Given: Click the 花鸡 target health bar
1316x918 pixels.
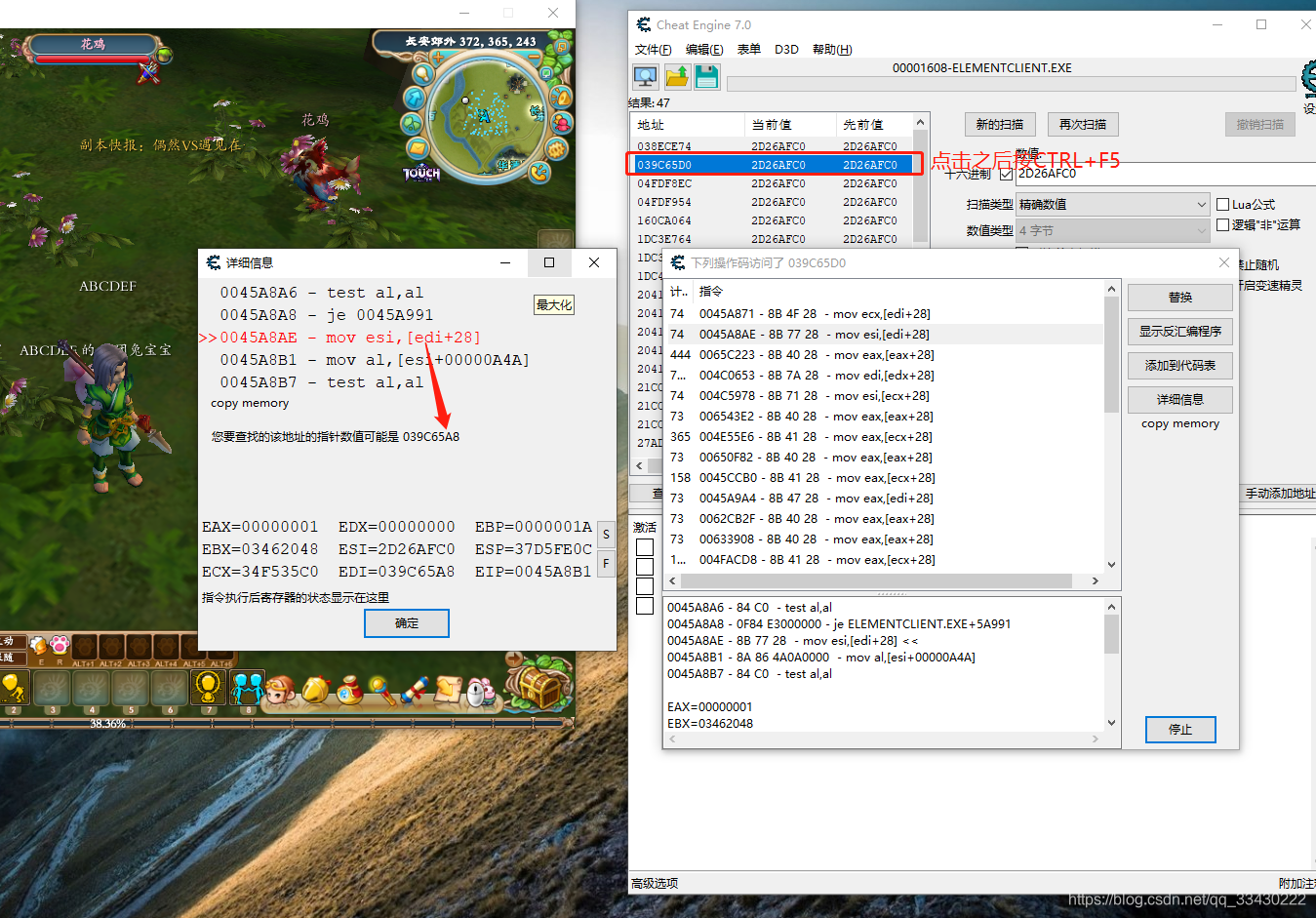Looking at the screenshot, I should tap(92, 59).
